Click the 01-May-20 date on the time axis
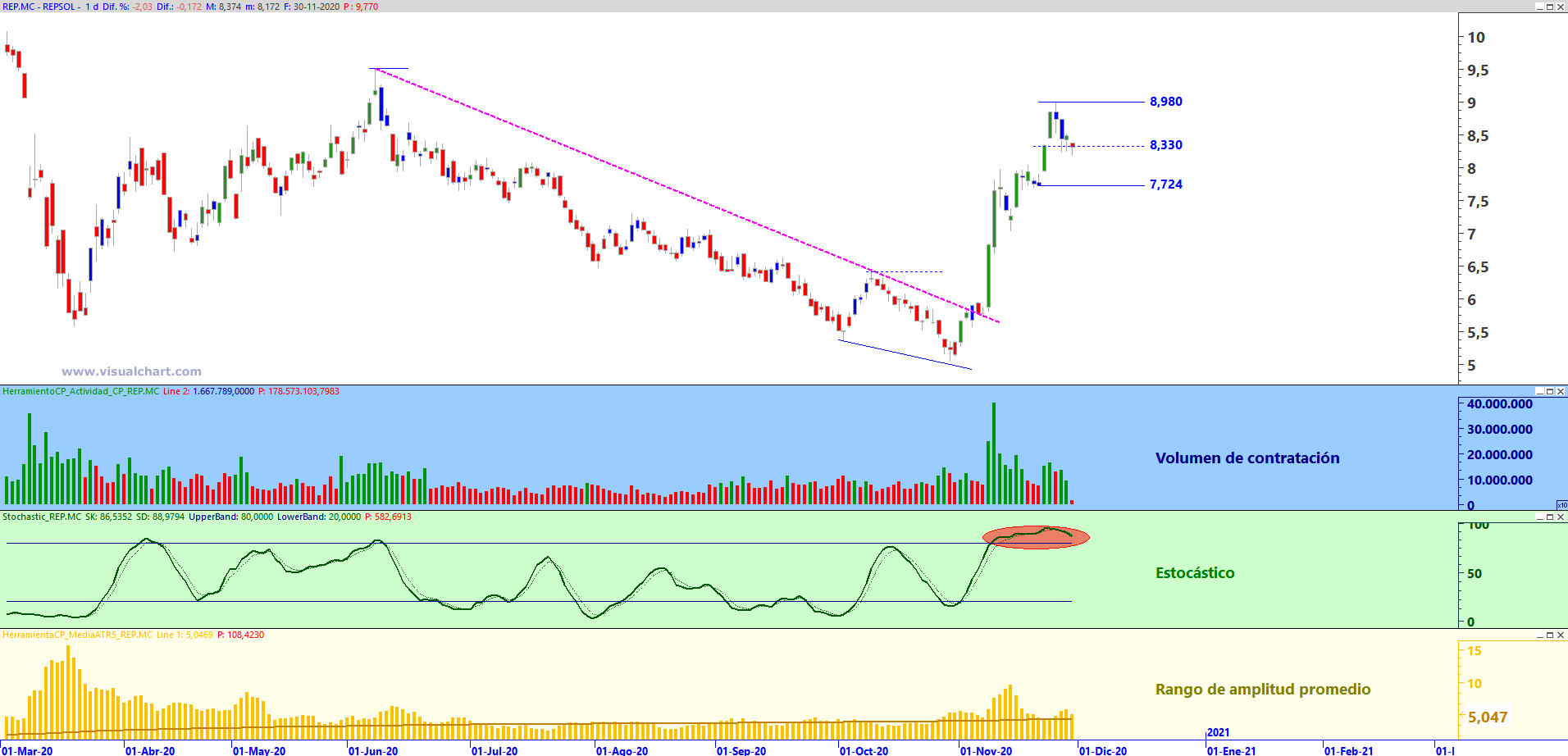Screen dimensions: 1568x756 [259, 751]
